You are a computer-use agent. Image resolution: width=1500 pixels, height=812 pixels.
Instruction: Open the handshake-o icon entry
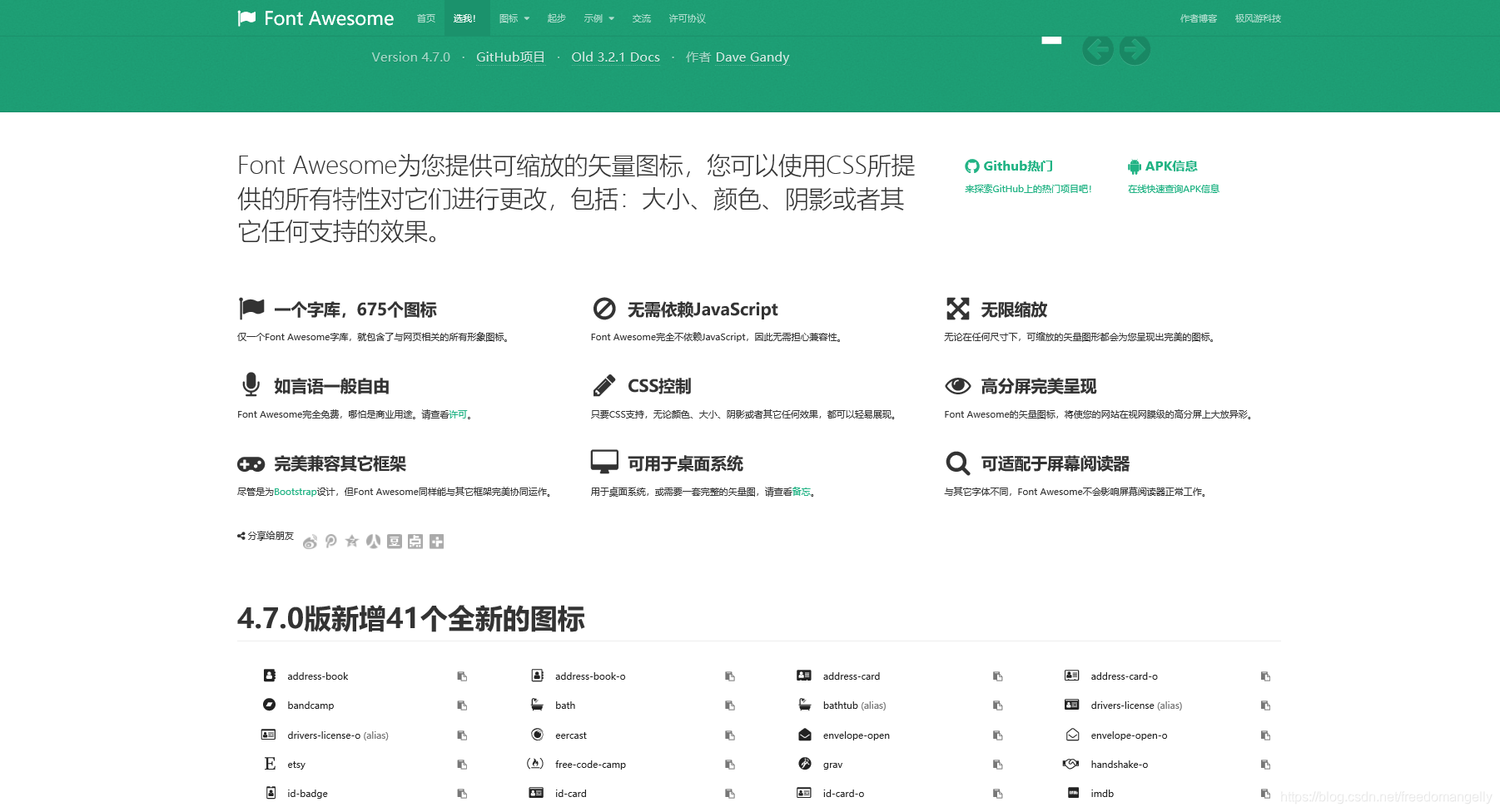point(1106,765)
